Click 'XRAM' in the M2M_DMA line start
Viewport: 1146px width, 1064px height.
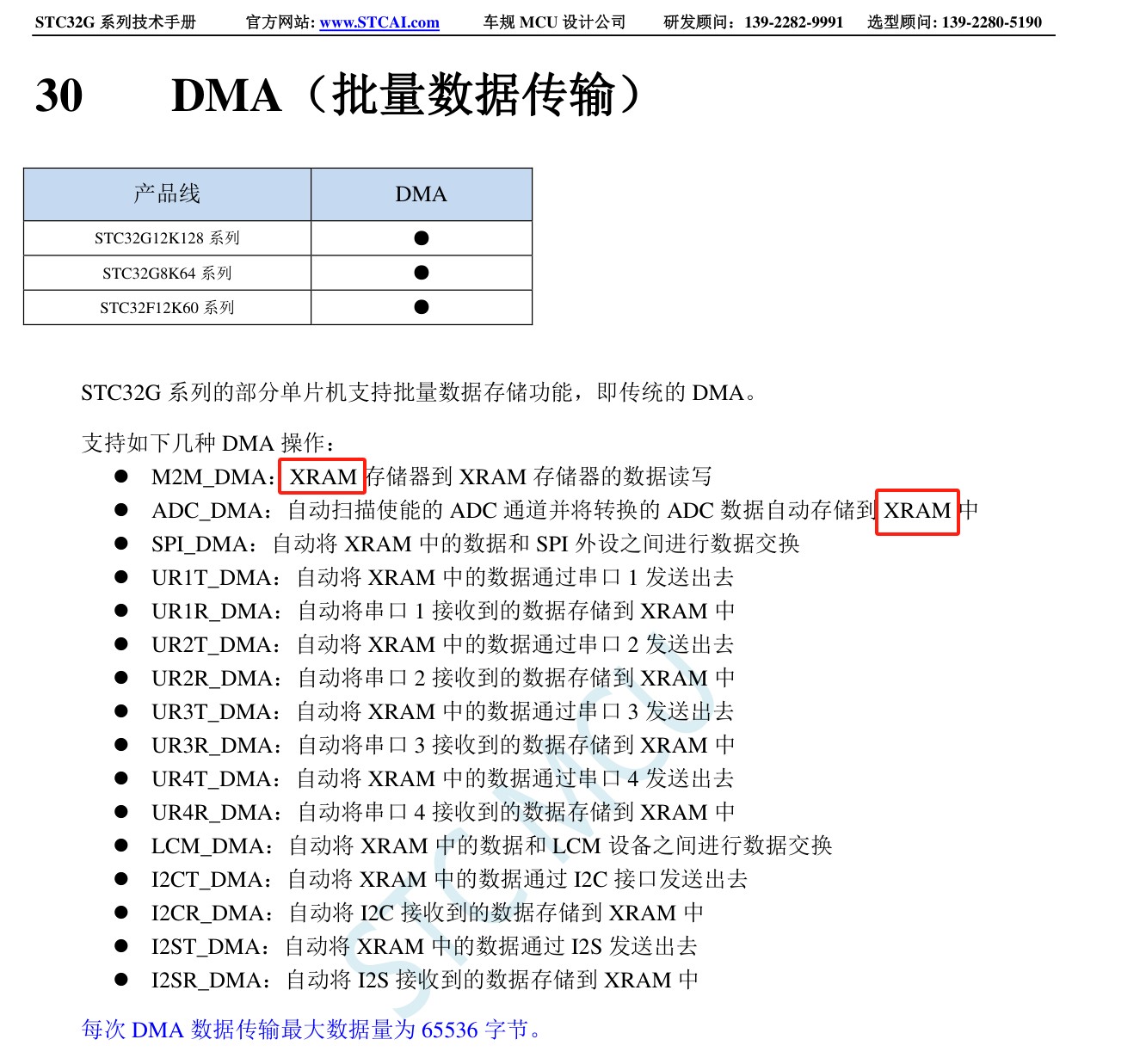[x=323, y=477]
